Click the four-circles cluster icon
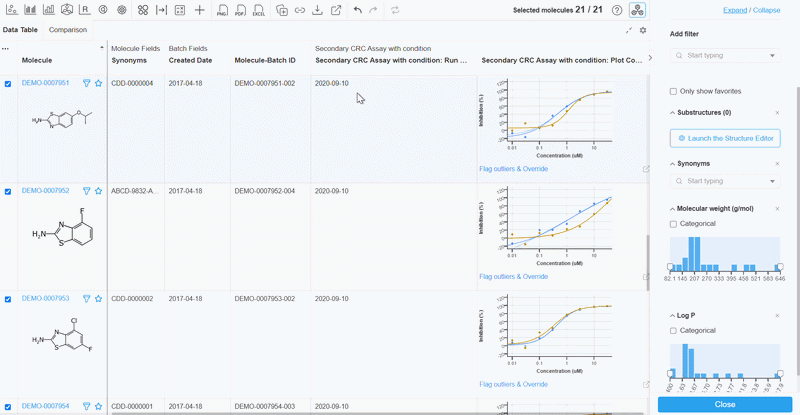This screenshot has height=415, width=800. point(143,10)
